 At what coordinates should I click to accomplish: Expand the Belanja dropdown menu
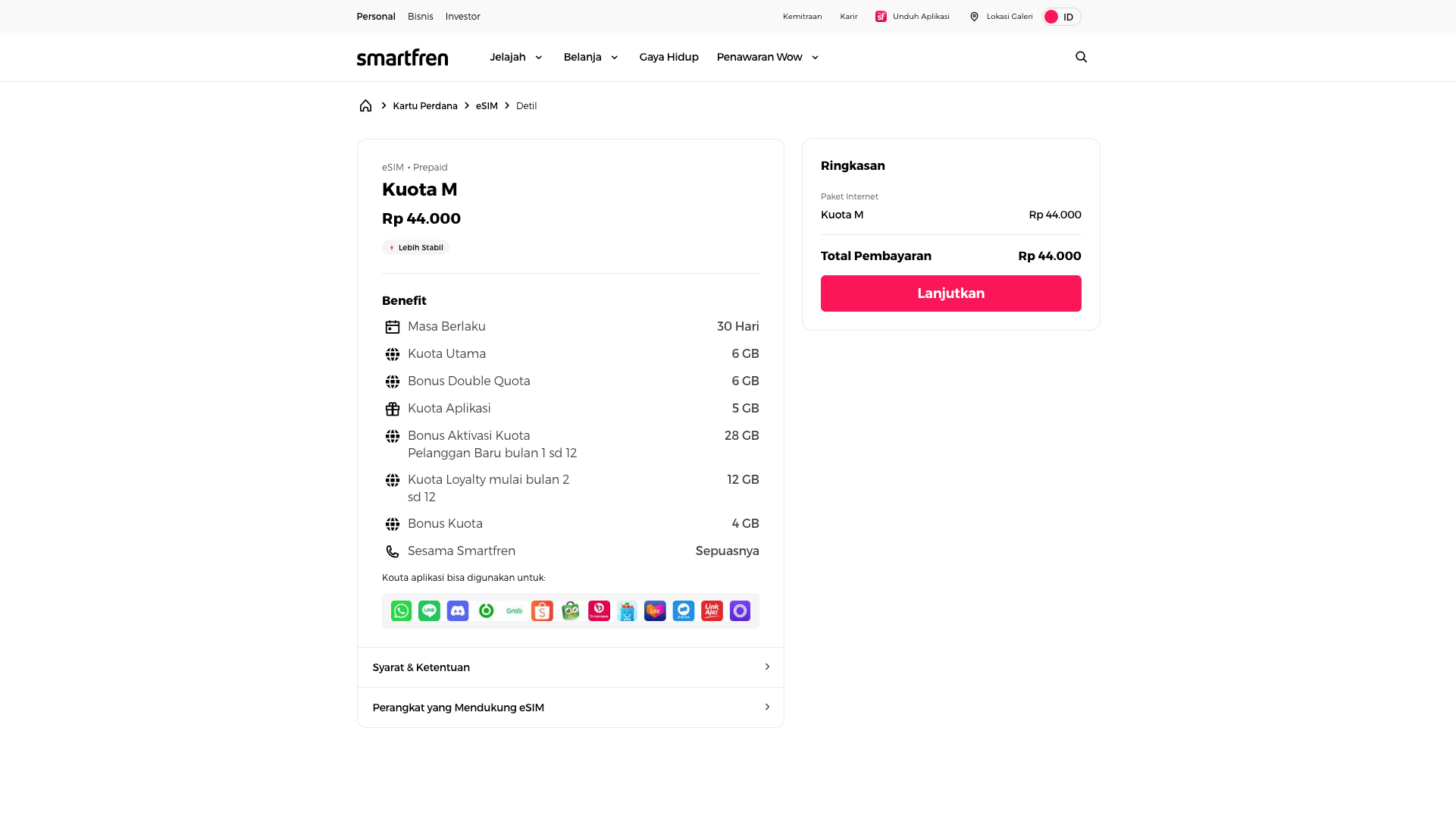[x=591, y=57]
